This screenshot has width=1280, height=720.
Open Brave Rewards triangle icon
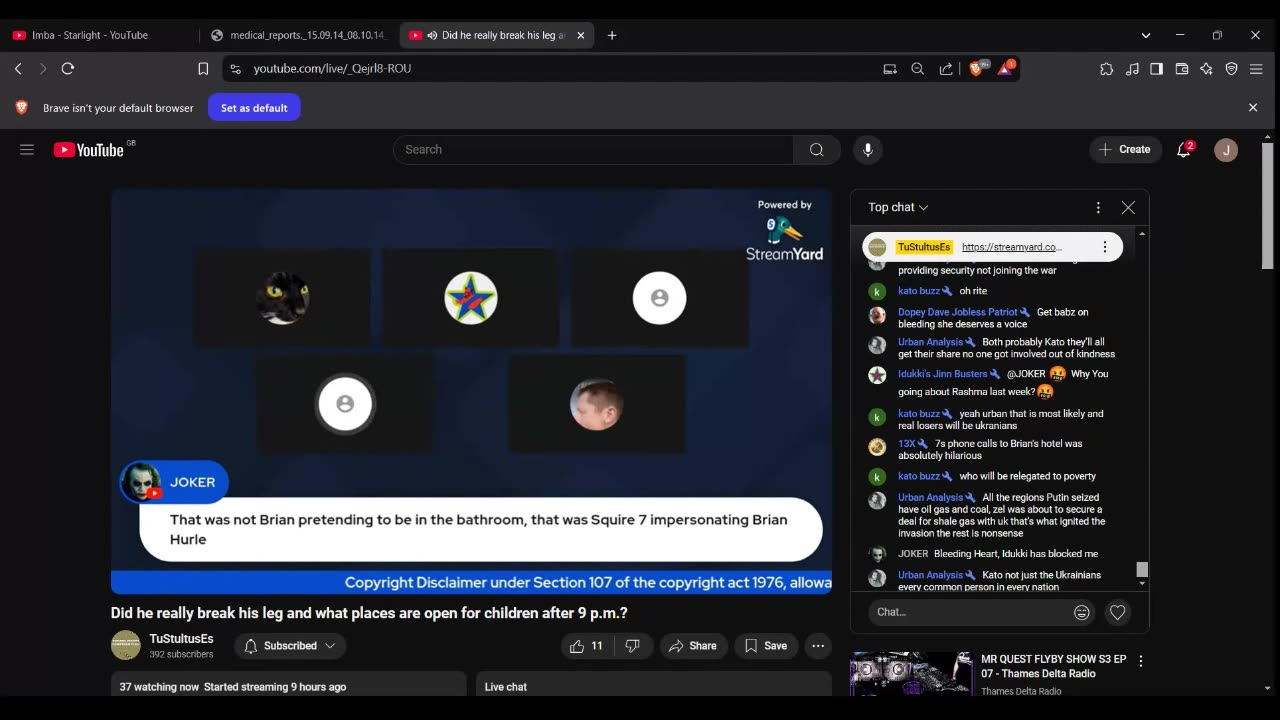click(1006, 69)
